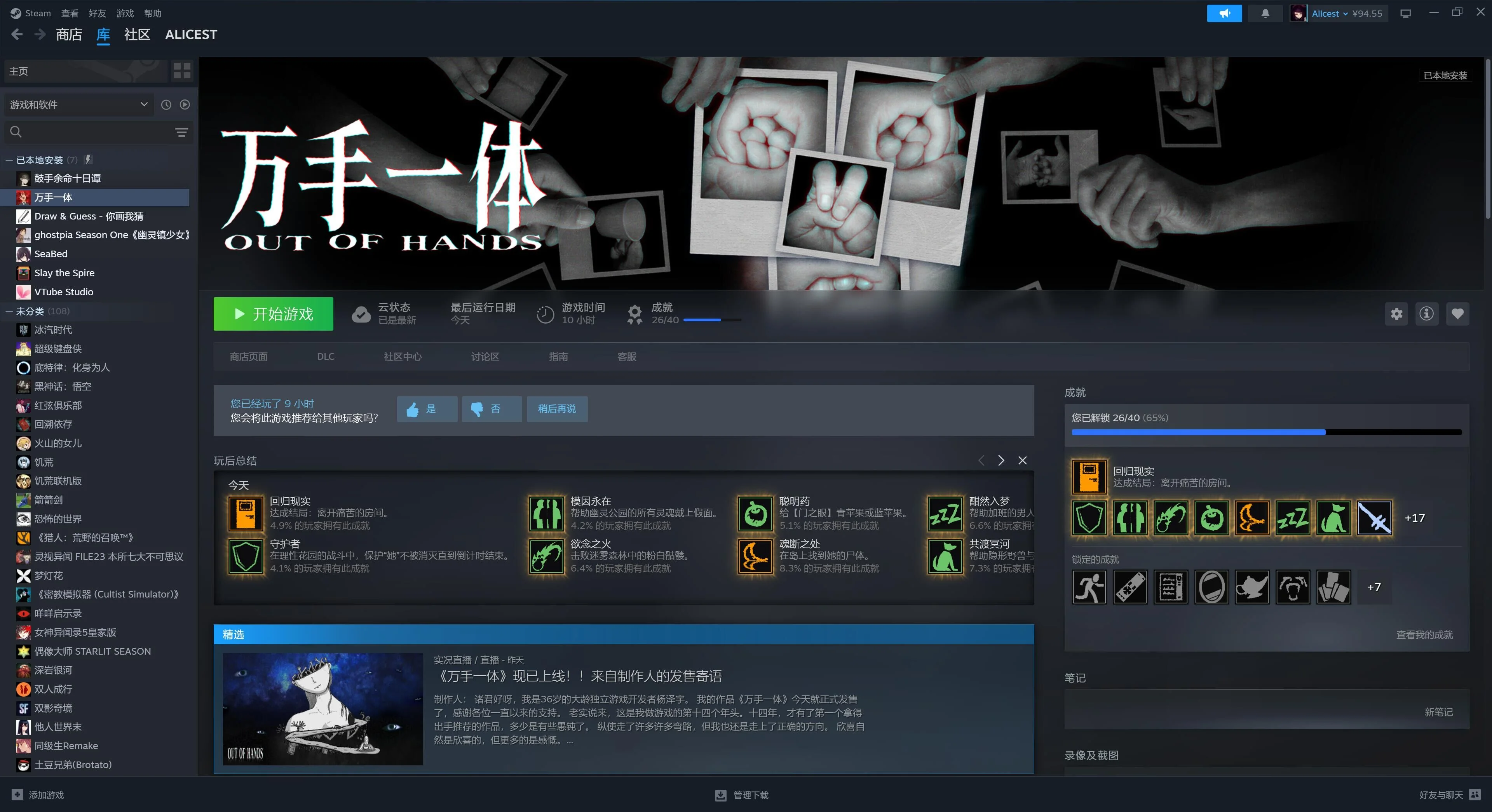Show game info panel icon
The image size is (1492, 812).
pyautogui.click(x=1427, y=314)
